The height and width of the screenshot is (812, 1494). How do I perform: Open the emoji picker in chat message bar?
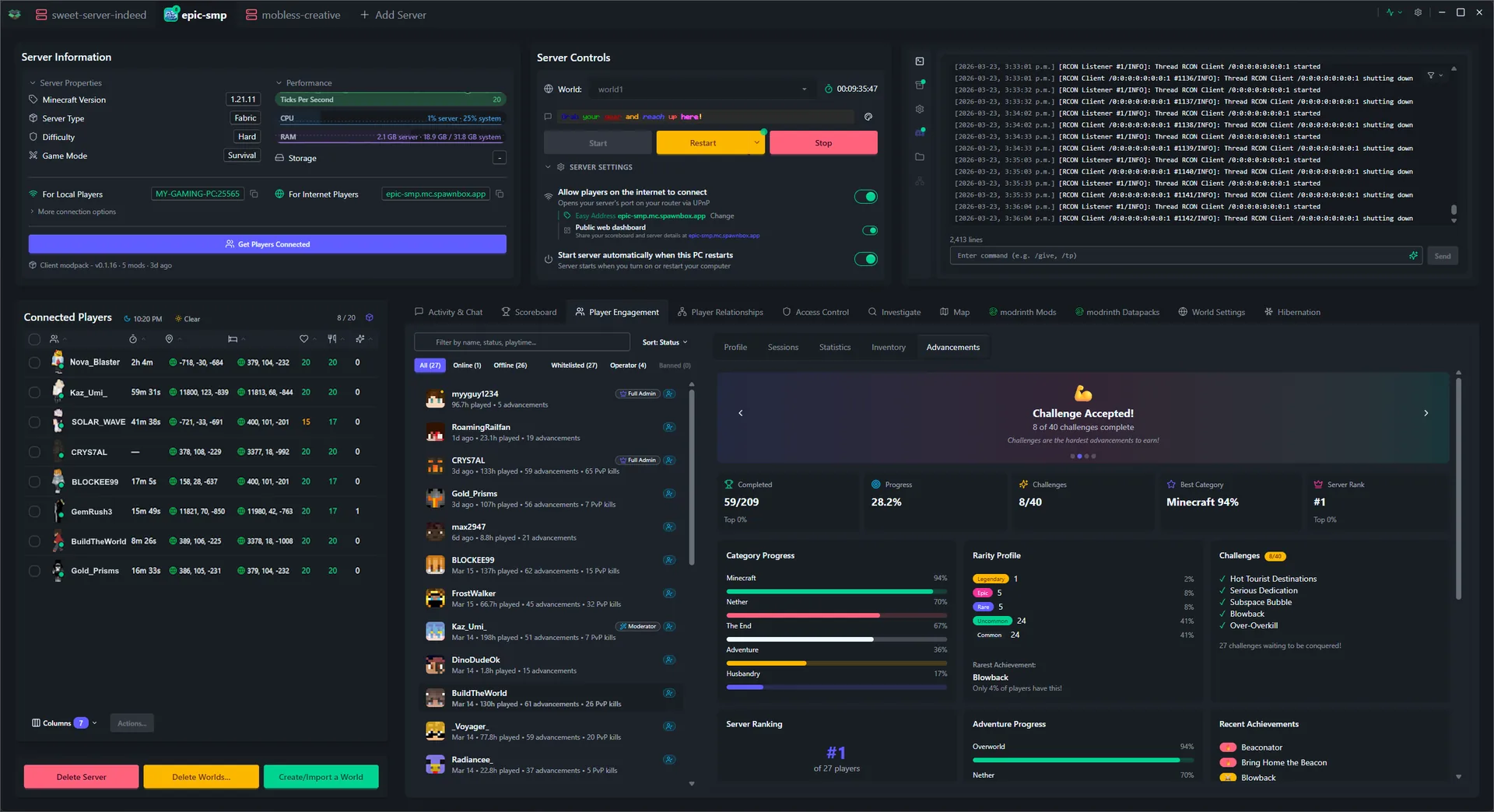coord(869,117)
